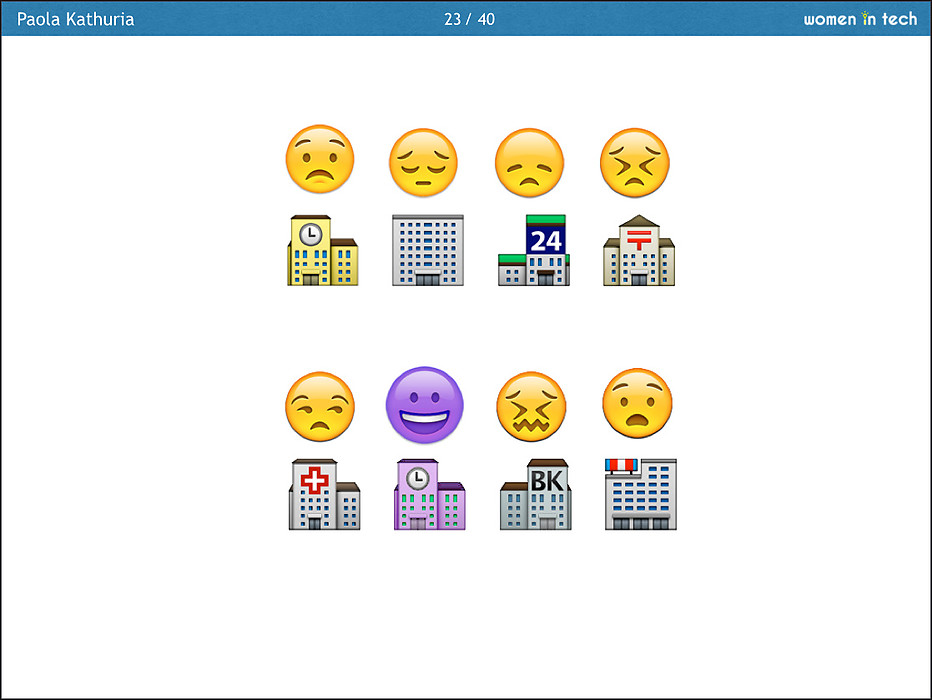Screen dimensions: 932x700
Task: Click the BK bank building emoji
Action: coord(536,495)
